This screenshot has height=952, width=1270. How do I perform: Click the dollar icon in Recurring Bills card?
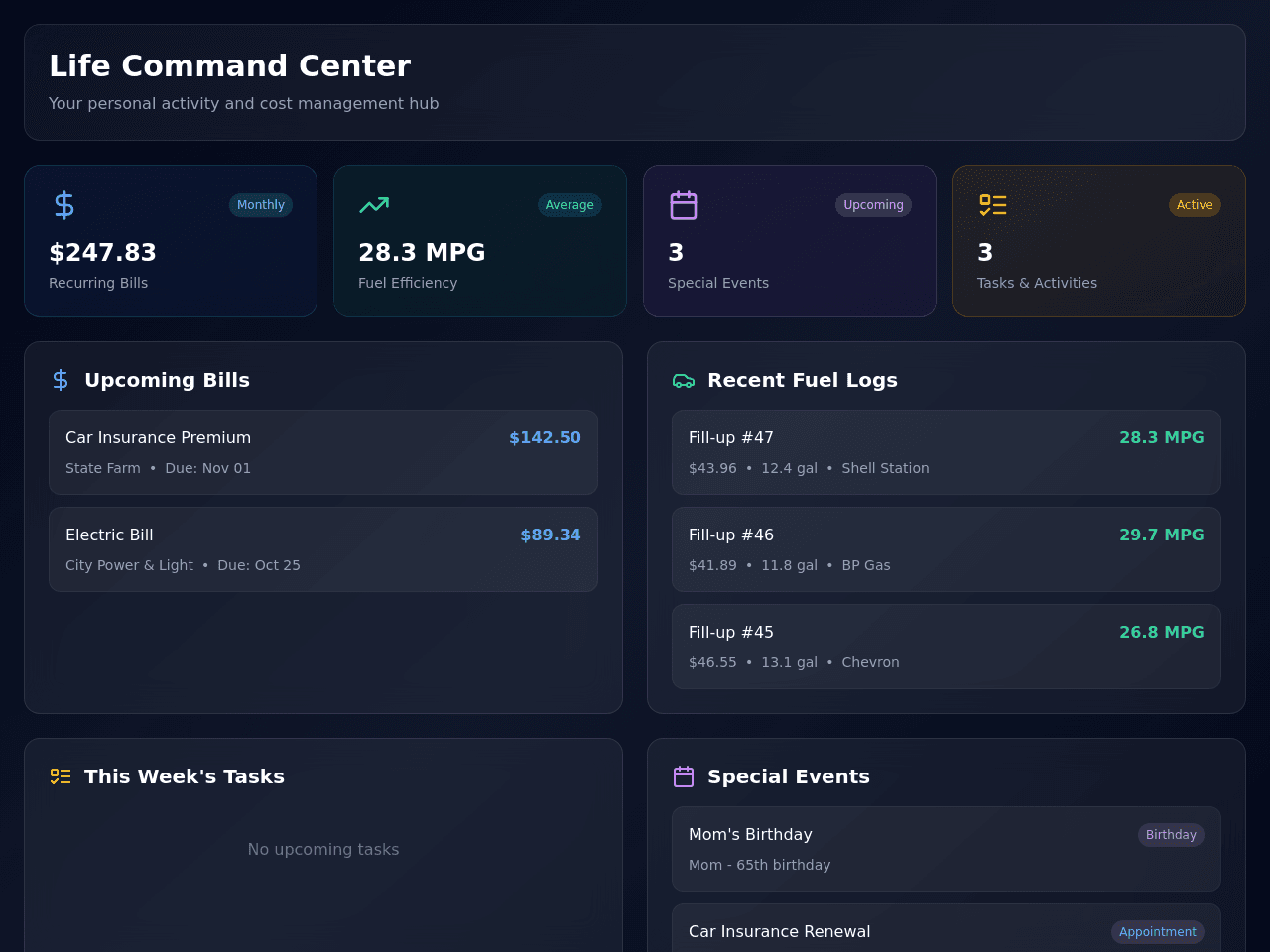click(x=64, y=205)
